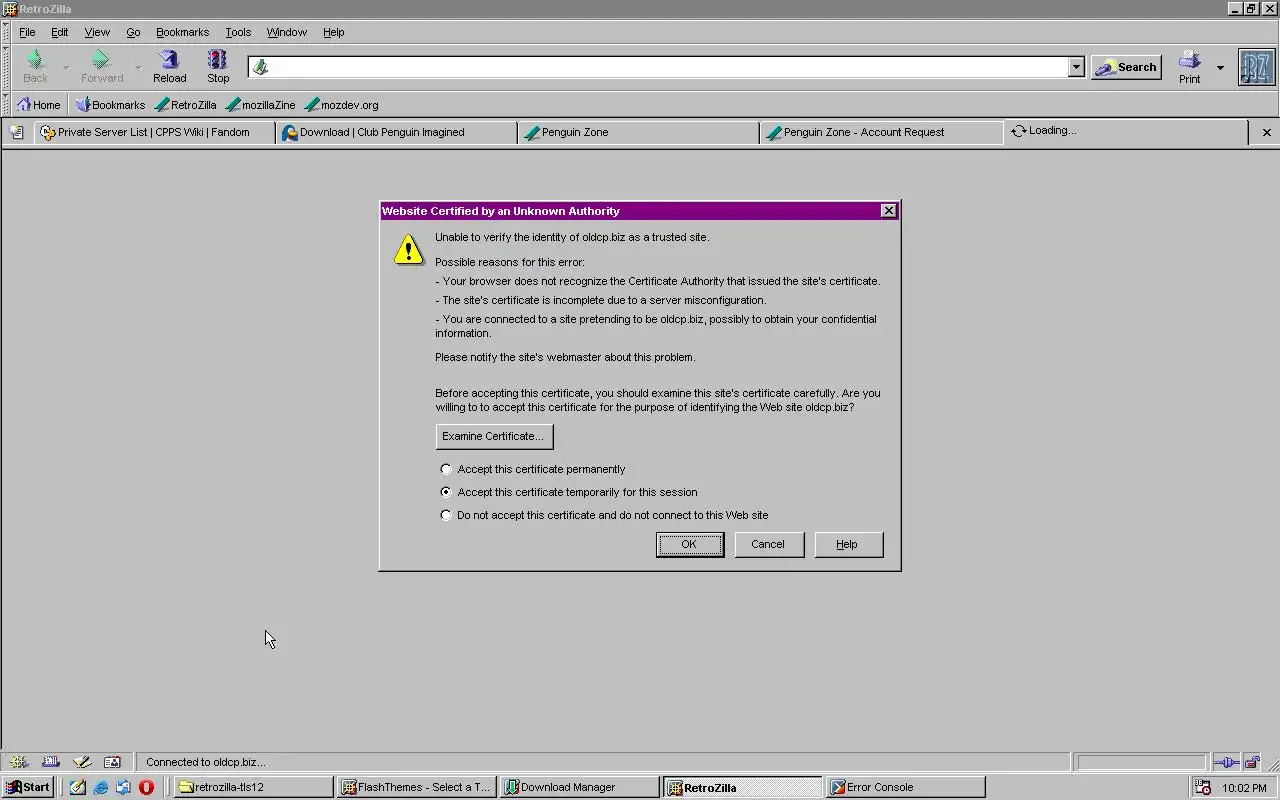1280x800 pixels.
Task: Click the Examine Certificate... button
Action: (x=494, y=436)
